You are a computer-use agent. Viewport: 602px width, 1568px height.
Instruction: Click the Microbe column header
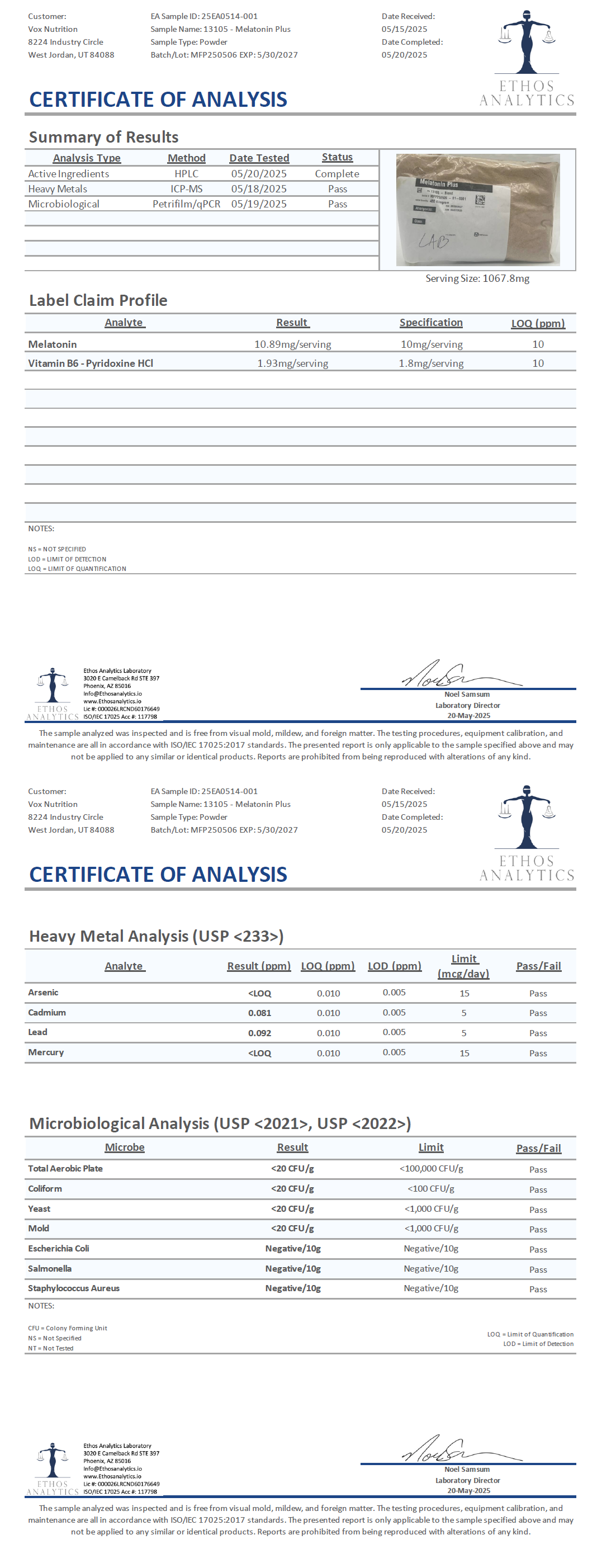coord(125,1147)
